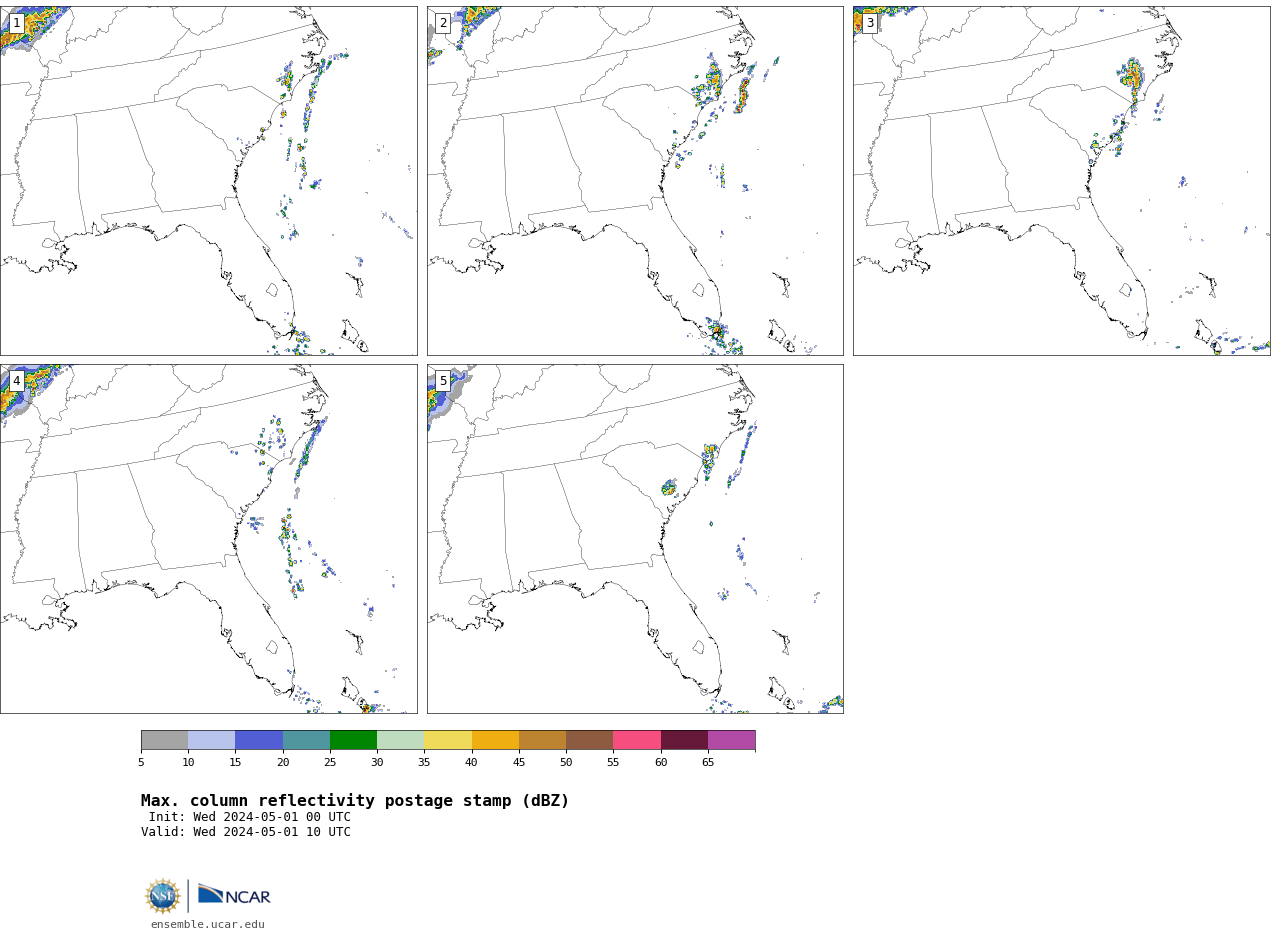Open ensemble member 4 reflectivity map
1280x936 pixels.
[x=208, y=539]
